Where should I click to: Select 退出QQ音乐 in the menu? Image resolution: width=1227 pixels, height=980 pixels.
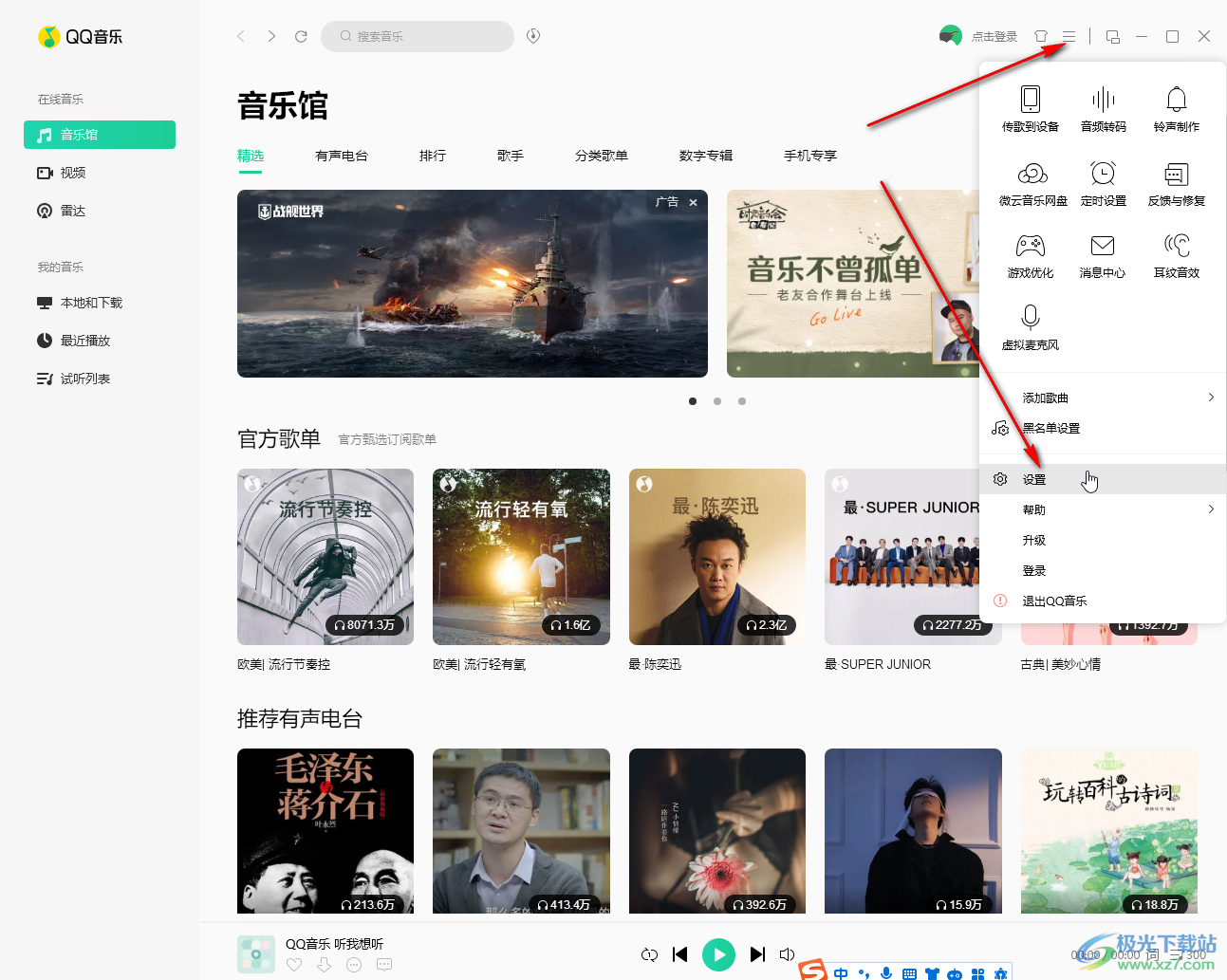pyautogui.click(x=1103, y=601)
